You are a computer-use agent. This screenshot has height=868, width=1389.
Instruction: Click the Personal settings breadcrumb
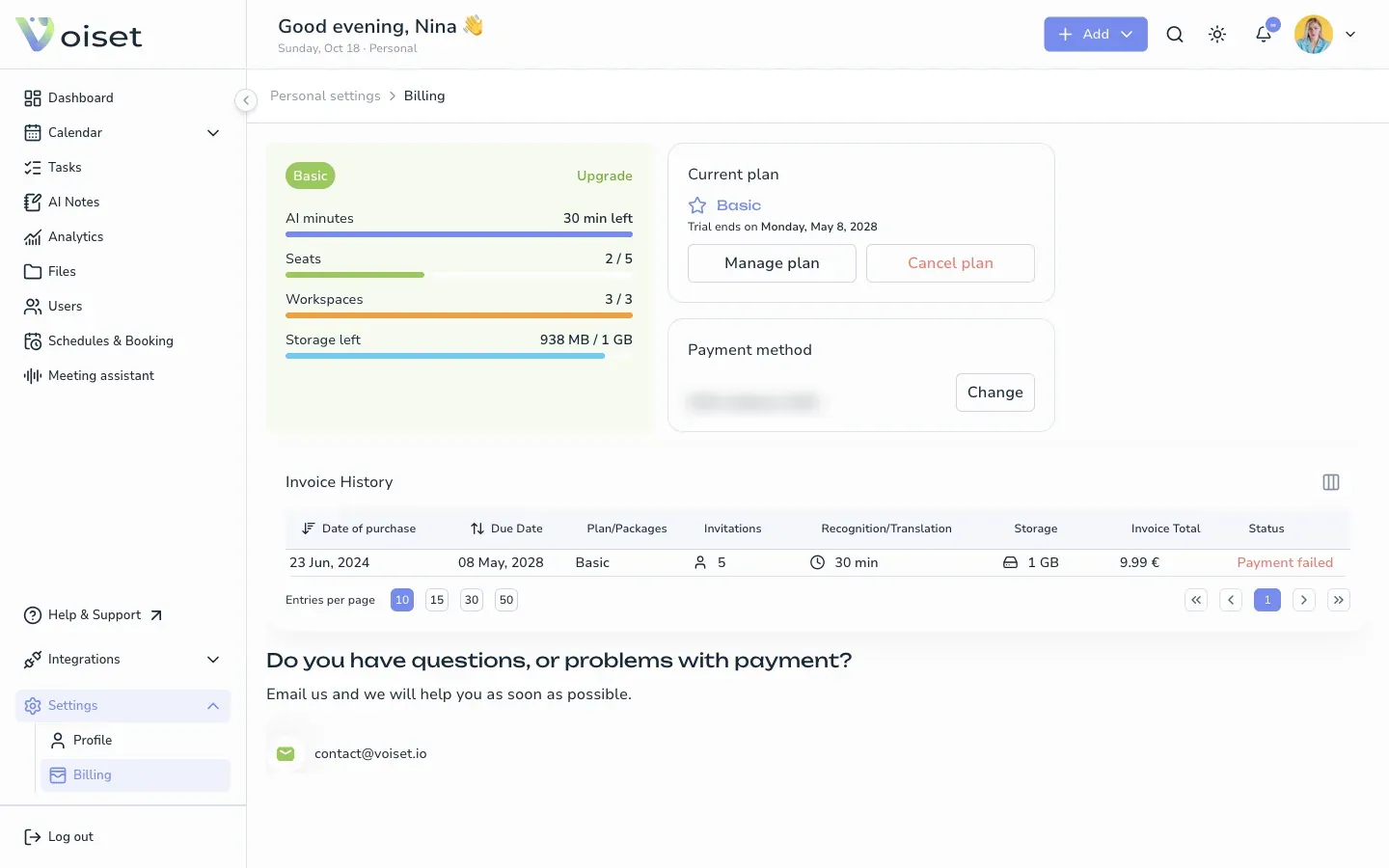click(325, 96)
